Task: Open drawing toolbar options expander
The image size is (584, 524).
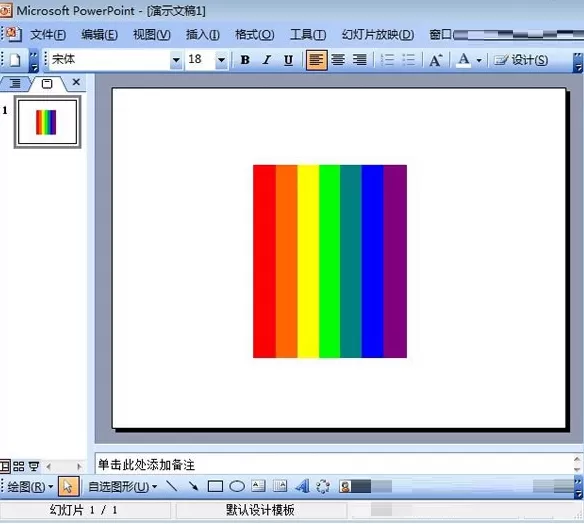Action: tap(578, 488)
